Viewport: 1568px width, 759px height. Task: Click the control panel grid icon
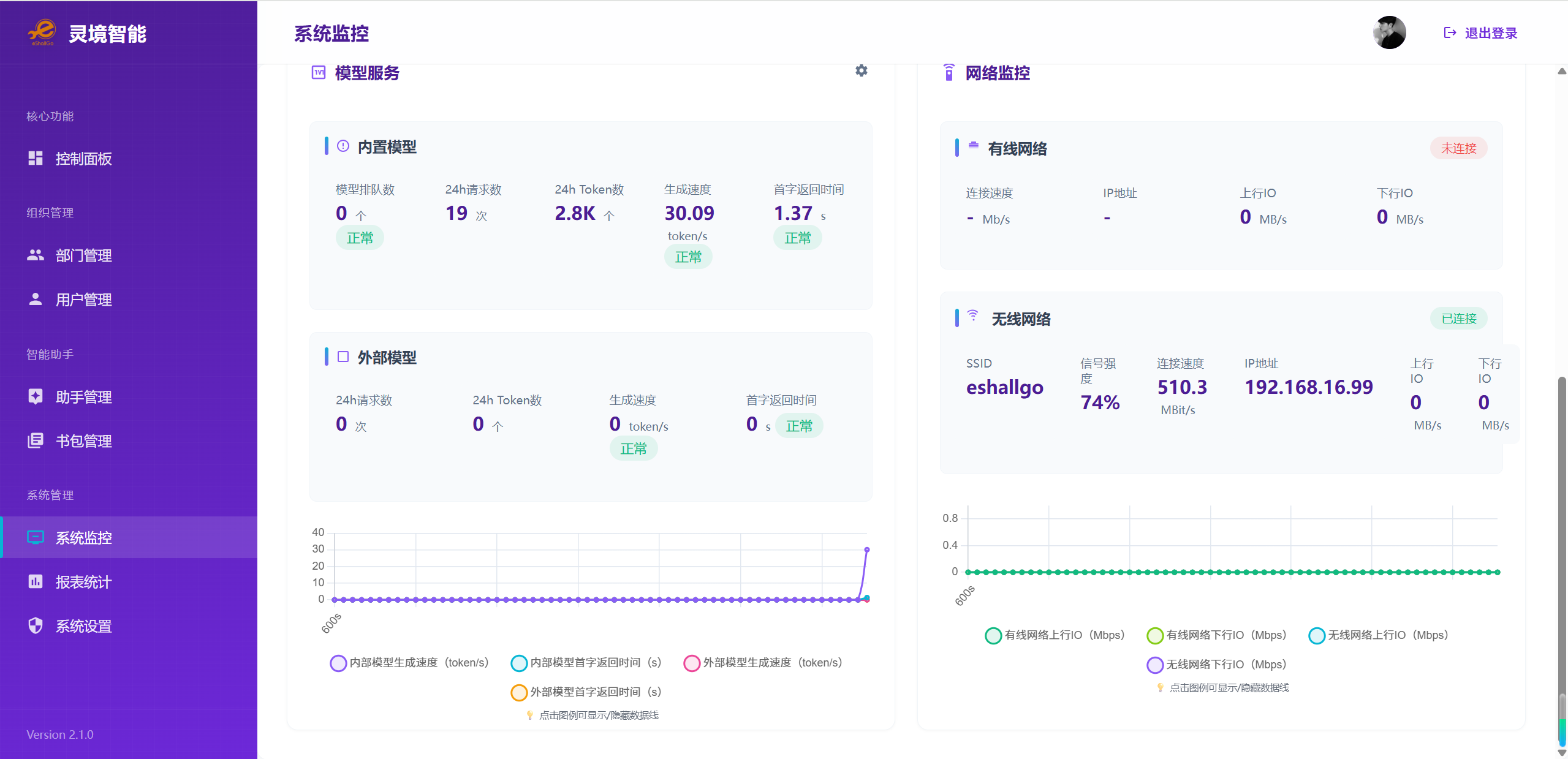[x=36, y=159]
